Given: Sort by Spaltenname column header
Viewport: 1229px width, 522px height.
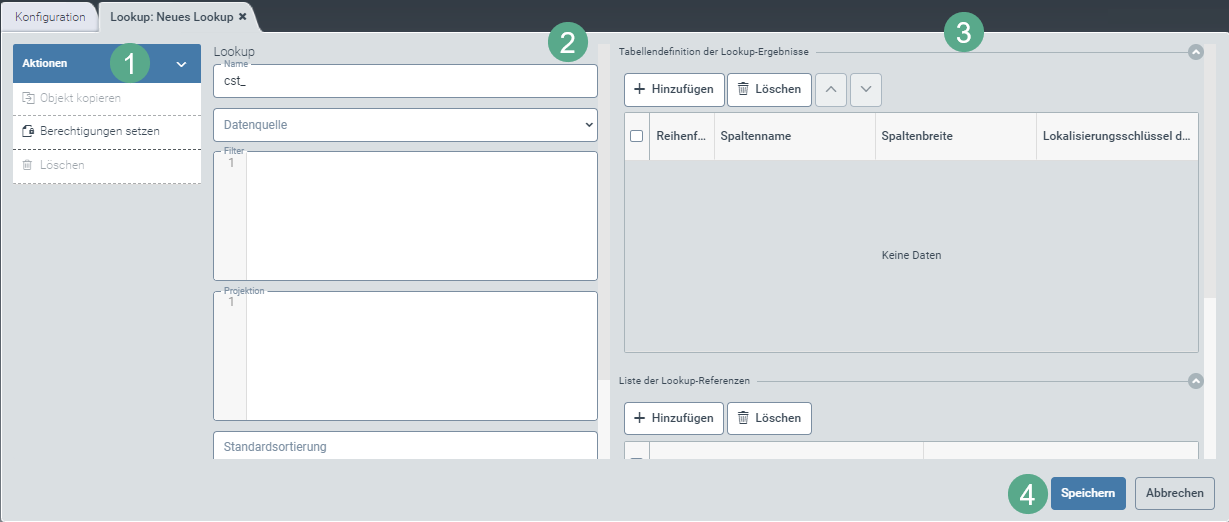Looking at the screenshot, I should click(794, 136).
